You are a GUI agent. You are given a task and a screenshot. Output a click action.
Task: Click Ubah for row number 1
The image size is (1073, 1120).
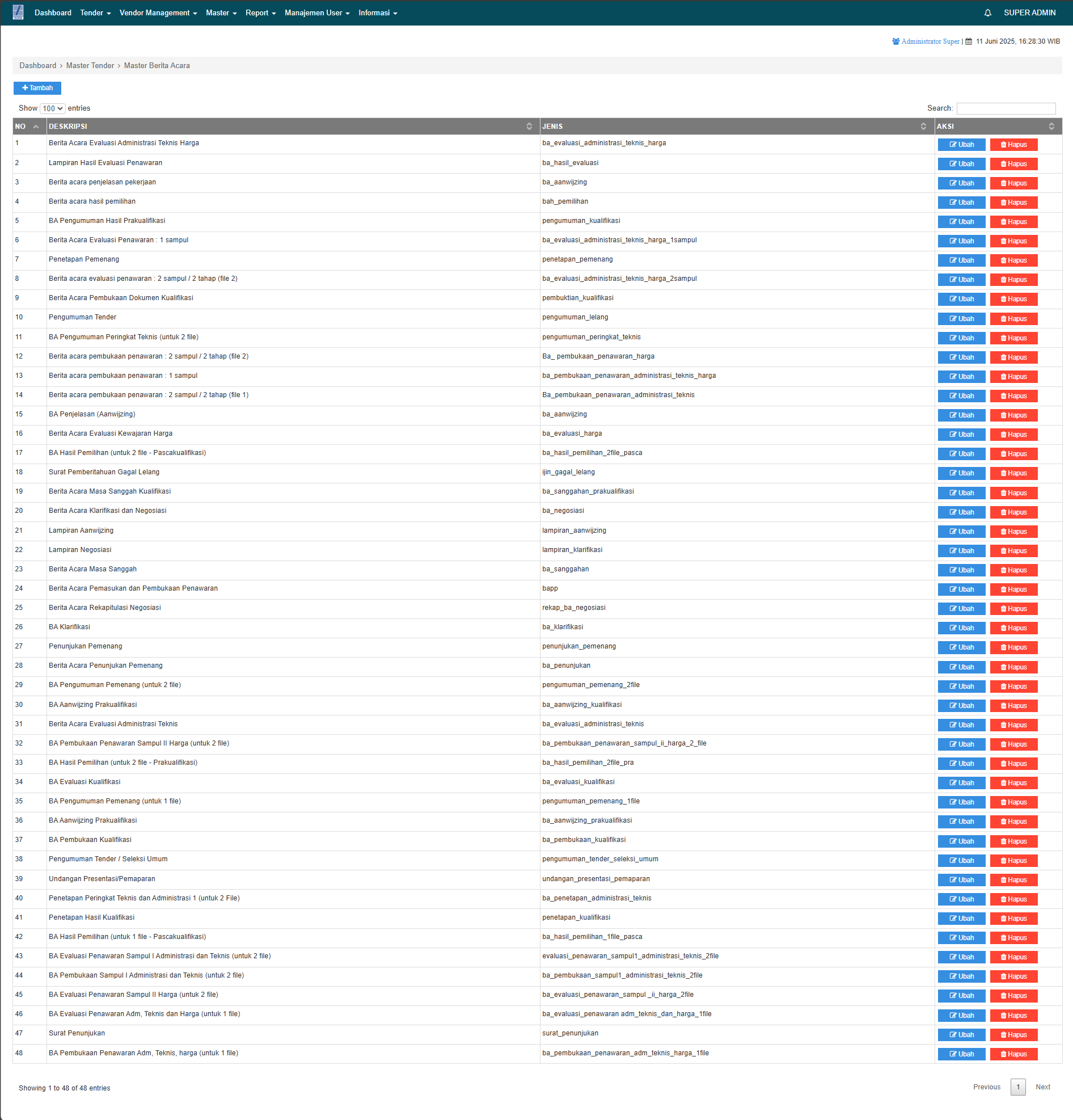[961, 145]
